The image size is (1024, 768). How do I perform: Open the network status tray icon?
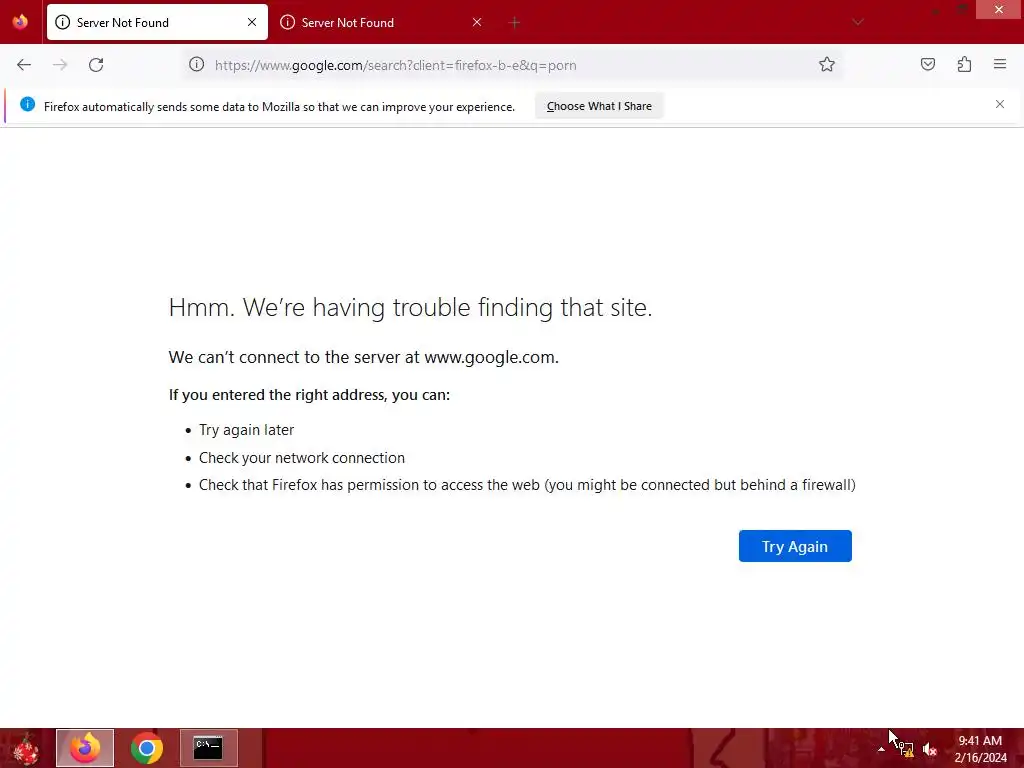(905, 749)
